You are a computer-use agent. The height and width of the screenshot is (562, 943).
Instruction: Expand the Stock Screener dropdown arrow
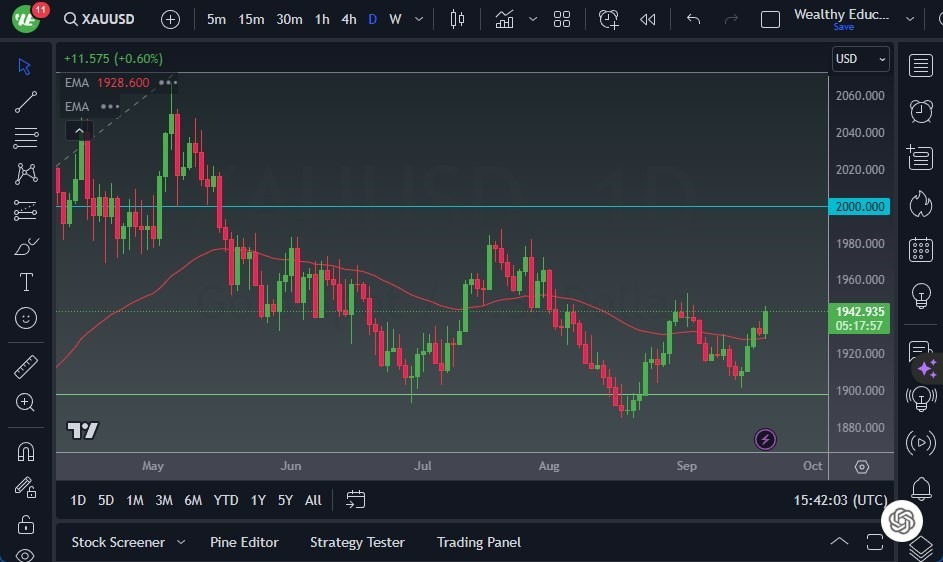pos(181,542)
